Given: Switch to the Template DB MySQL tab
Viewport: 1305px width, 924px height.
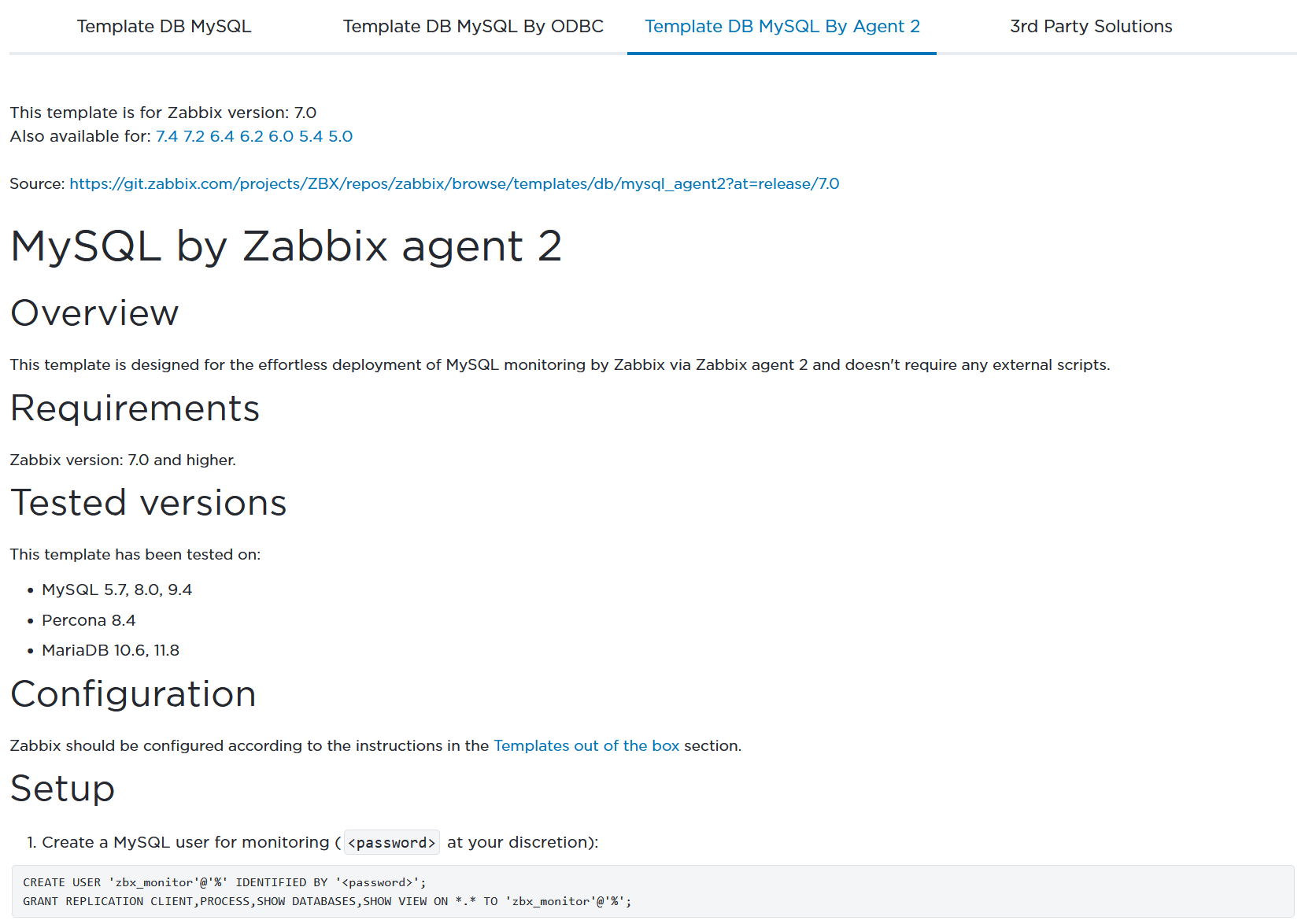Looking at the screenshot, I should pos(164,27).
